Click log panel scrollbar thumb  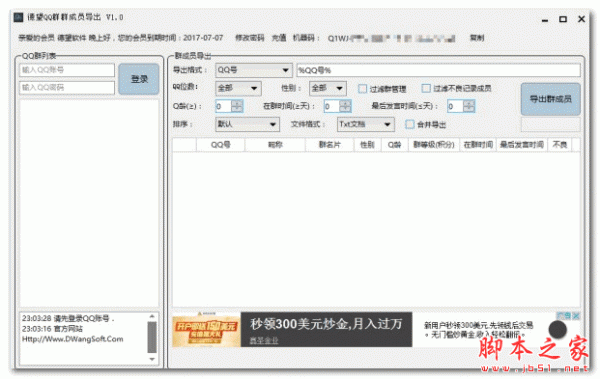tap(152, 337)
